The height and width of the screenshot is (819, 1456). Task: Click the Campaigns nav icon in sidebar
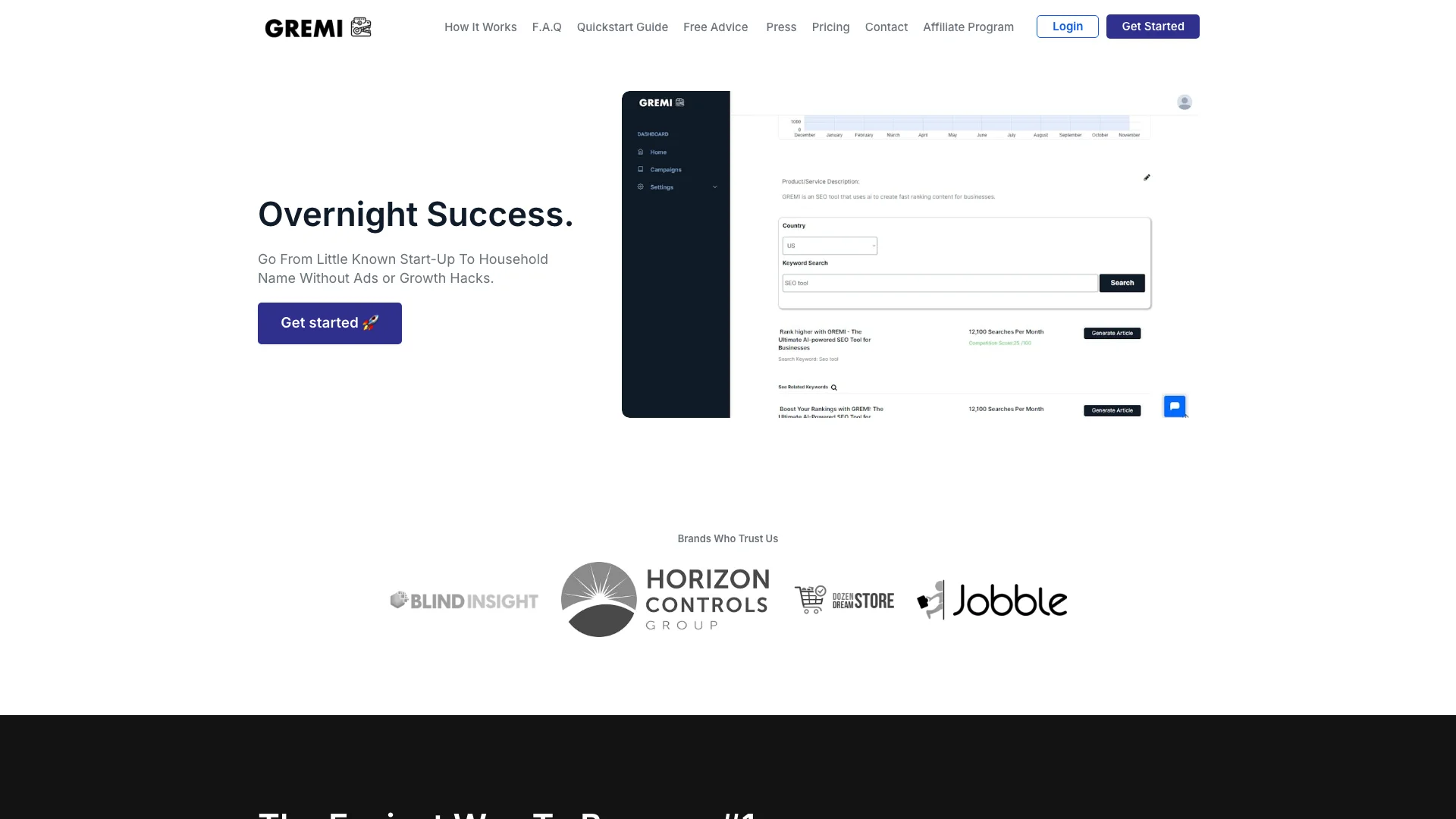(640, 169)
